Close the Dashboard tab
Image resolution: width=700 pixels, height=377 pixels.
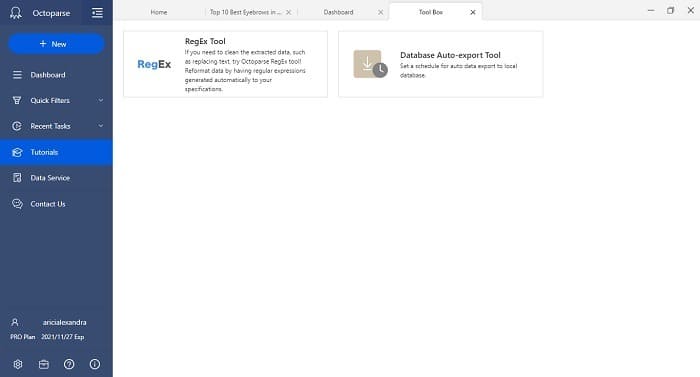point(380,13)
